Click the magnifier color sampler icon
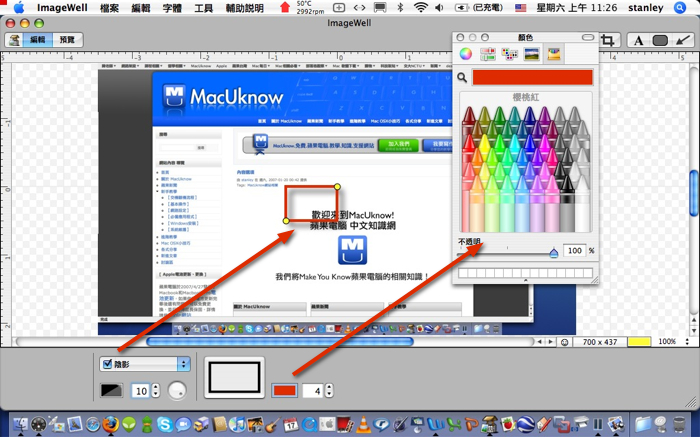Screen dimensions: 700x437 [462, 78]
